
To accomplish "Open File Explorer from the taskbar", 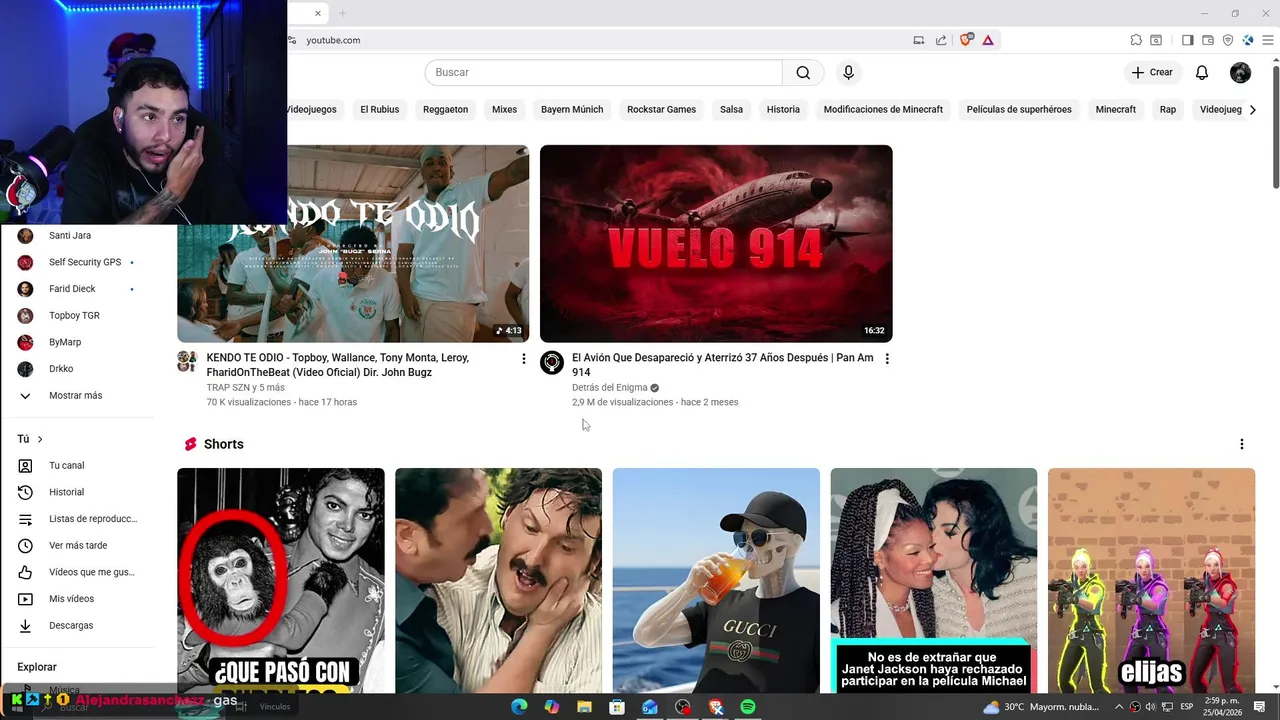I will coord(584,707).
